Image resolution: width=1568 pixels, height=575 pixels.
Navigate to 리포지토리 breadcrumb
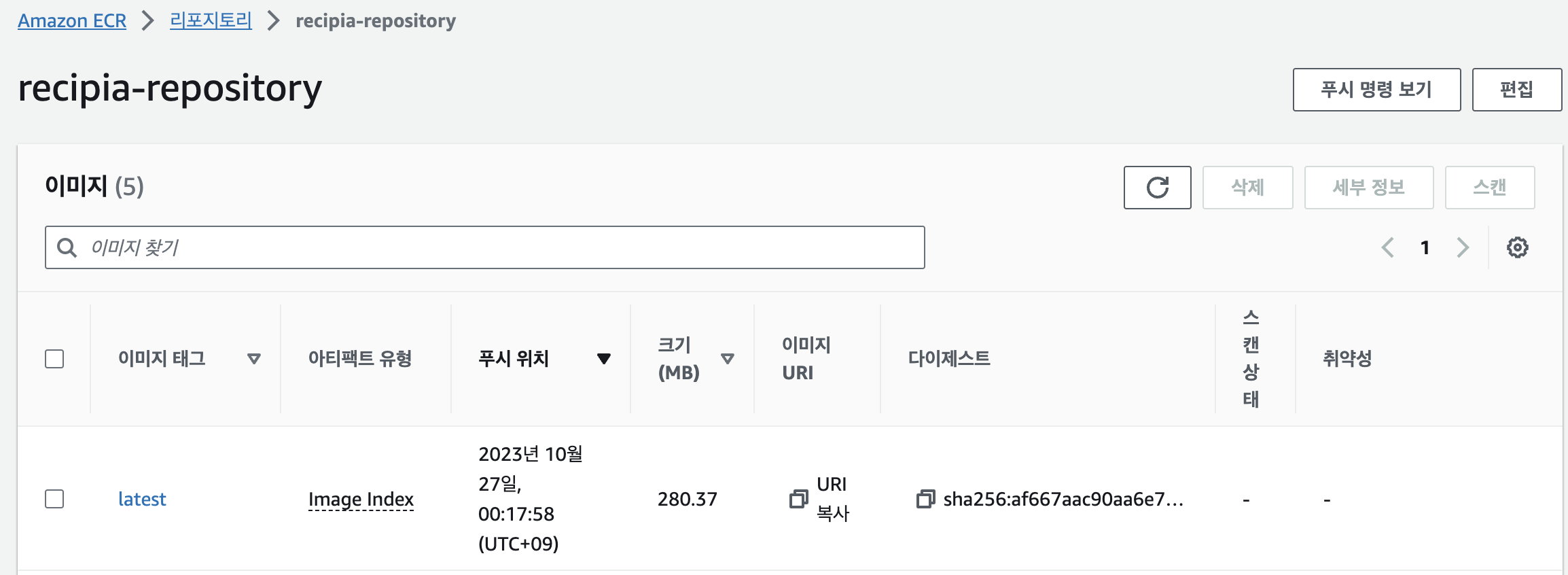pyautogui.click(x=211, y=21)
